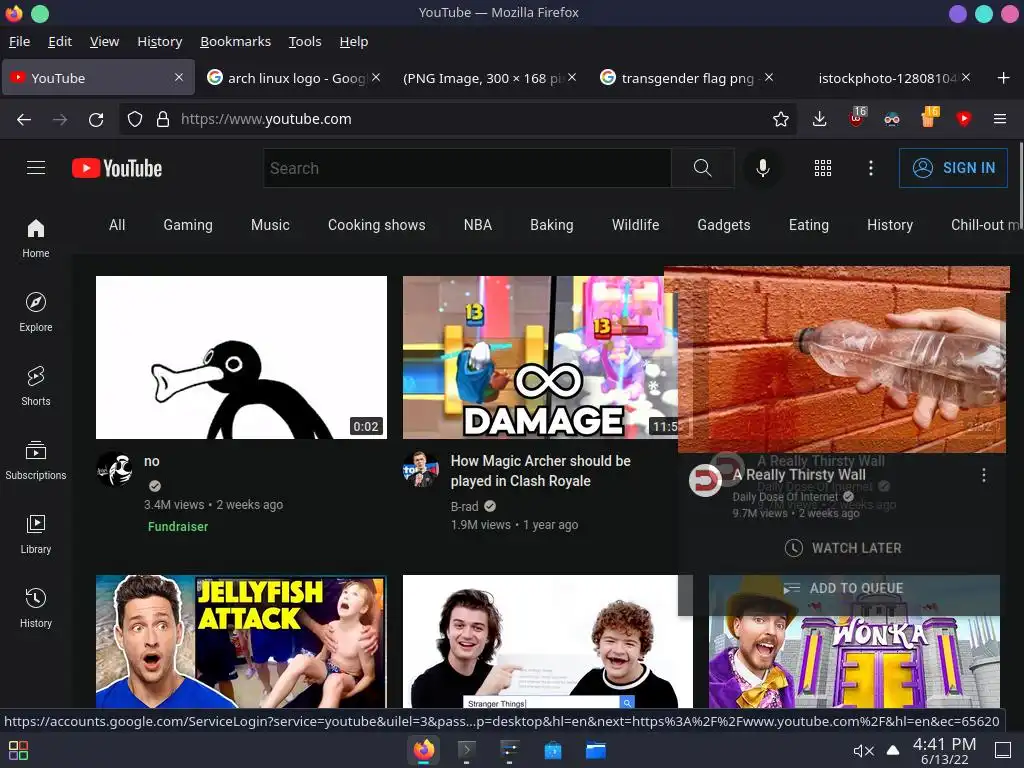This screenshot has height=768, width=1024.
Task: Select the Eating filter chip
Action: (x=808, y=225)
